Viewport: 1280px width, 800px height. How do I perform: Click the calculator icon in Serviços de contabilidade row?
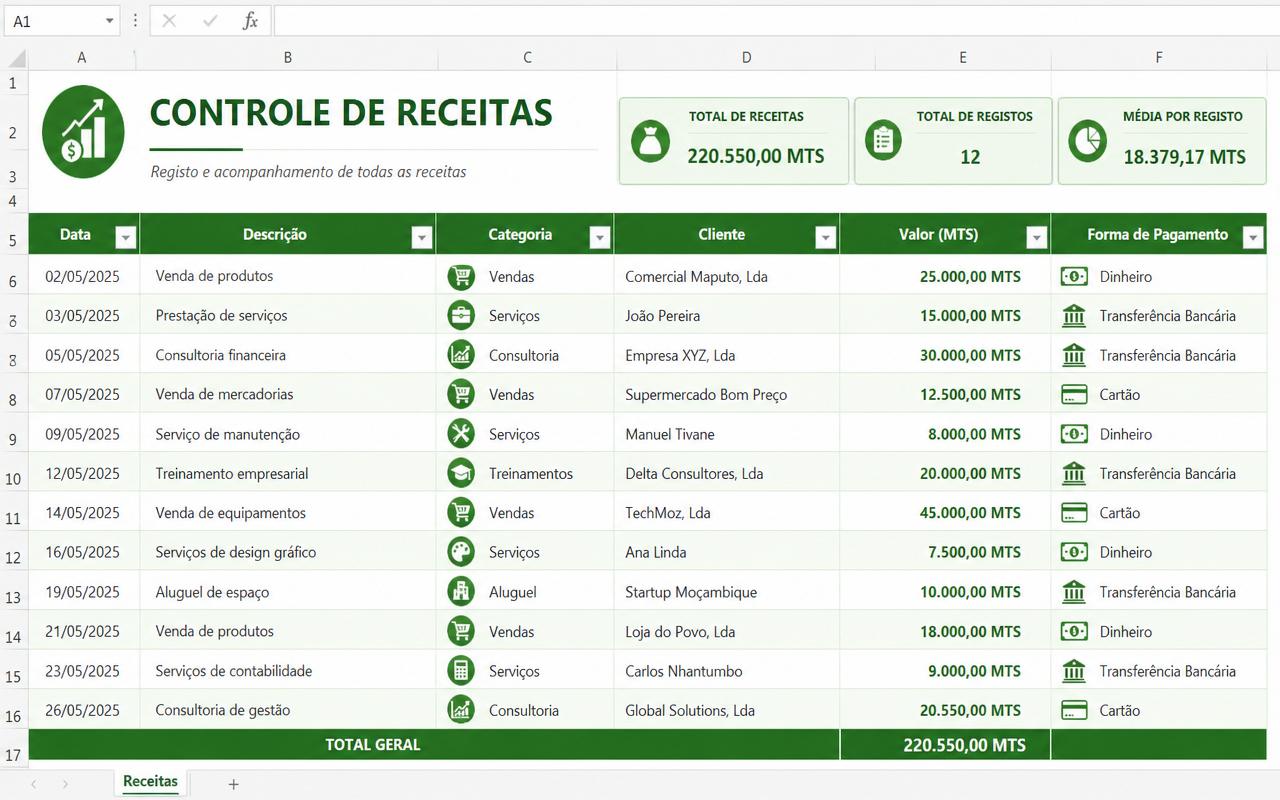461,671
